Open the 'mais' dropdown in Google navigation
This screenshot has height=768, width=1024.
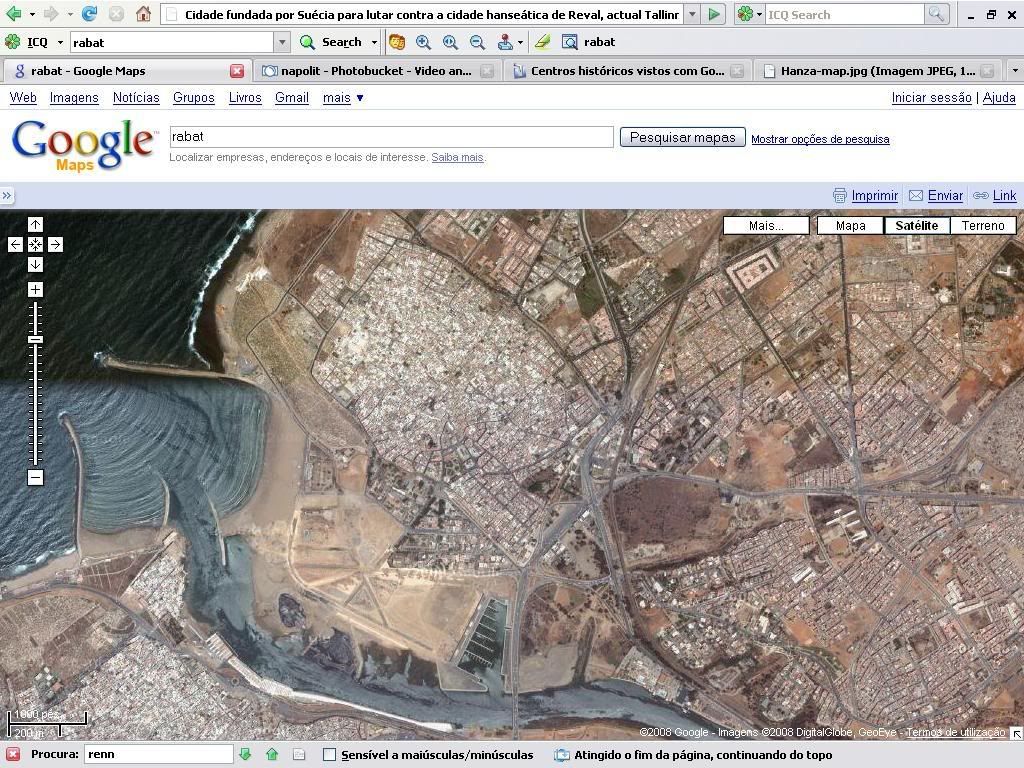point(343,97)
